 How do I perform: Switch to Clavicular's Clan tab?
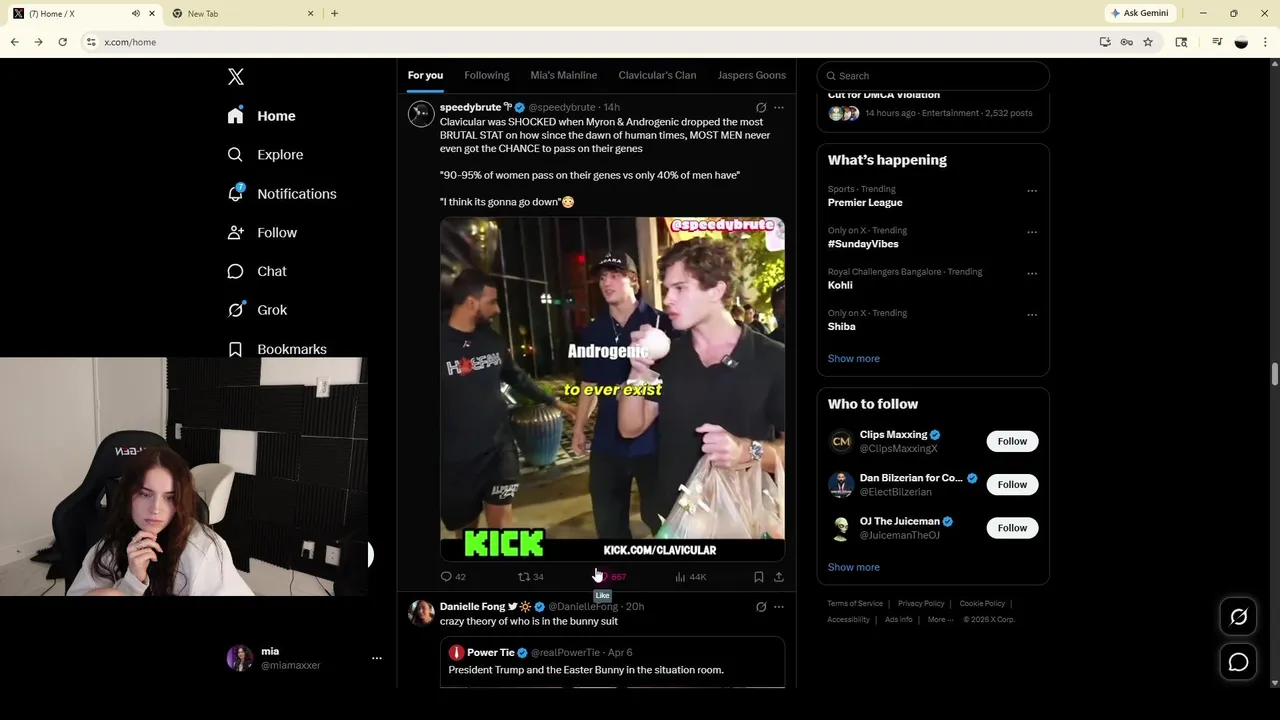[657, 75]
